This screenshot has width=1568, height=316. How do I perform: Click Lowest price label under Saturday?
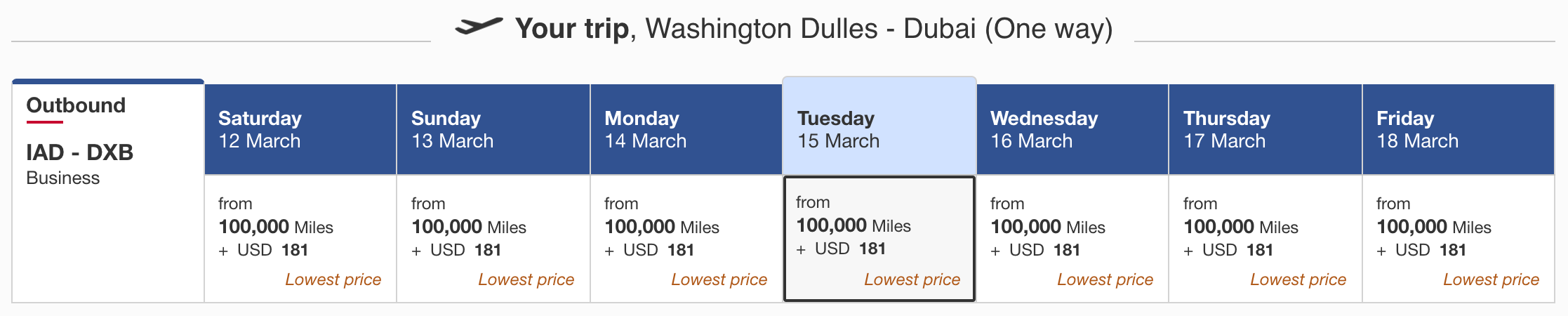pos(333,279)
